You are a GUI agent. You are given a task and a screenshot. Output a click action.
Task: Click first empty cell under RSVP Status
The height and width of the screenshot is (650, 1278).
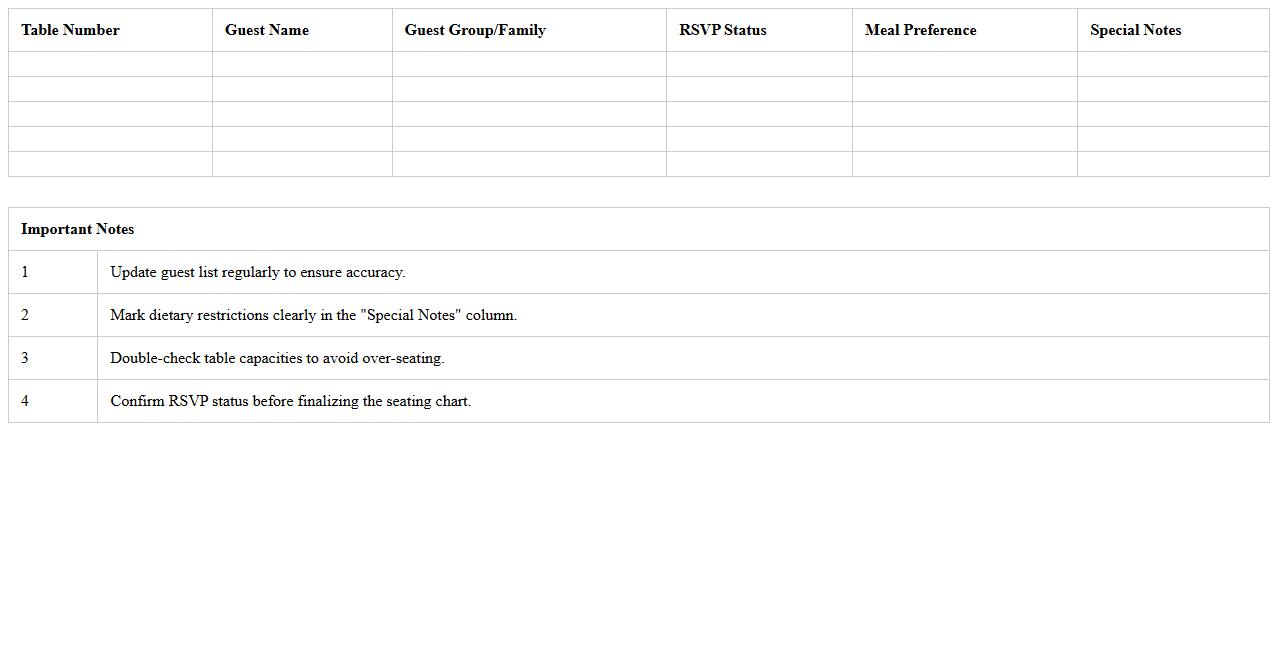point(759,64)
